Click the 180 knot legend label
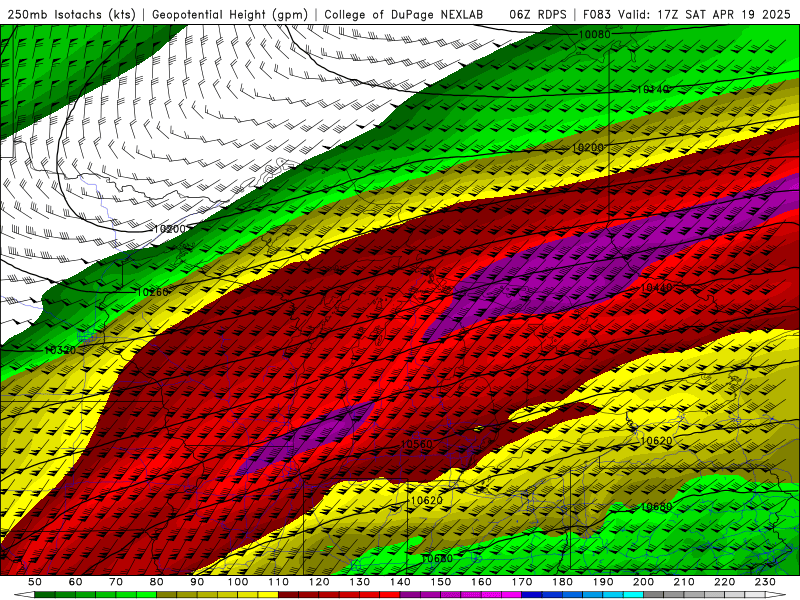 (x=563, y=582)
